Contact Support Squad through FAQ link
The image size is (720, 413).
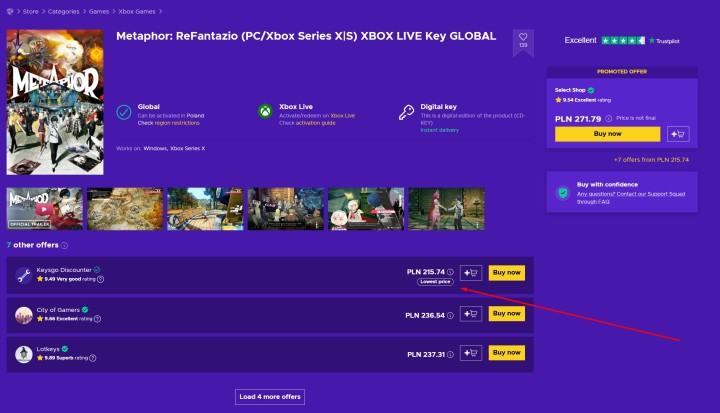click(631, 198)
